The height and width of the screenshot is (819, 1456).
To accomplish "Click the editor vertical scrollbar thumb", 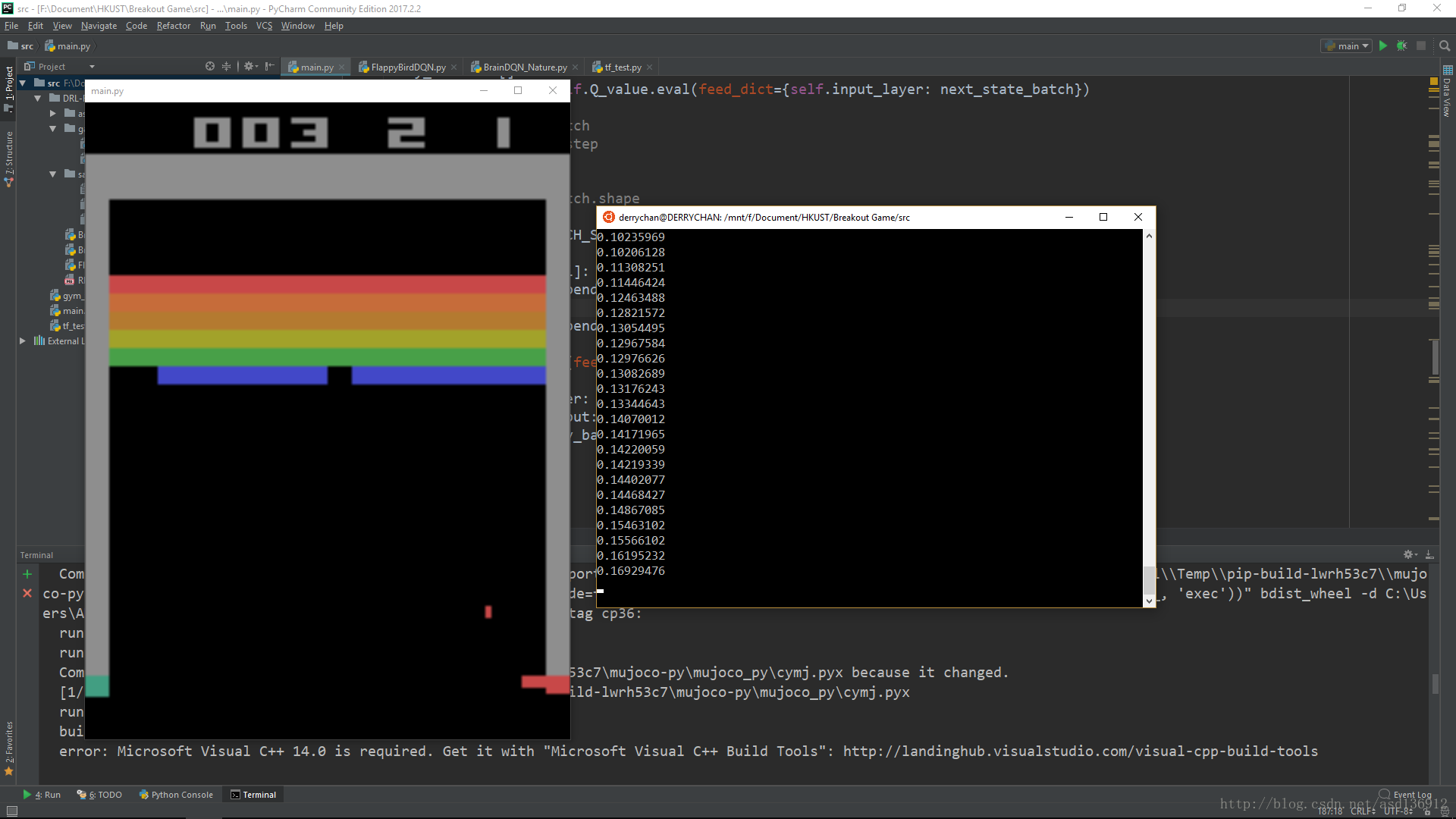I will [1435, 358].
